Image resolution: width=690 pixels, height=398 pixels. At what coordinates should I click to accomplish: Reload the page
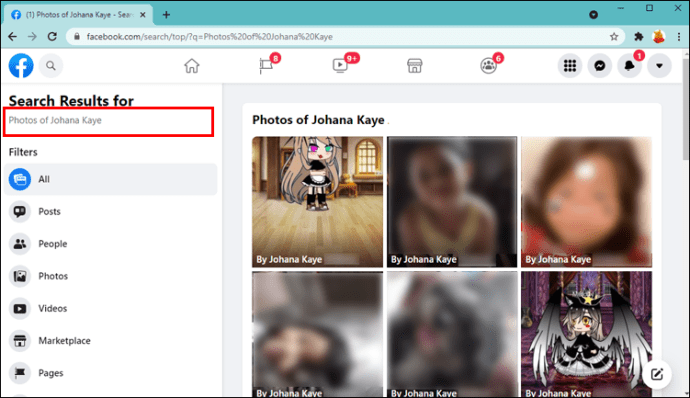click(x=52, y=37)
